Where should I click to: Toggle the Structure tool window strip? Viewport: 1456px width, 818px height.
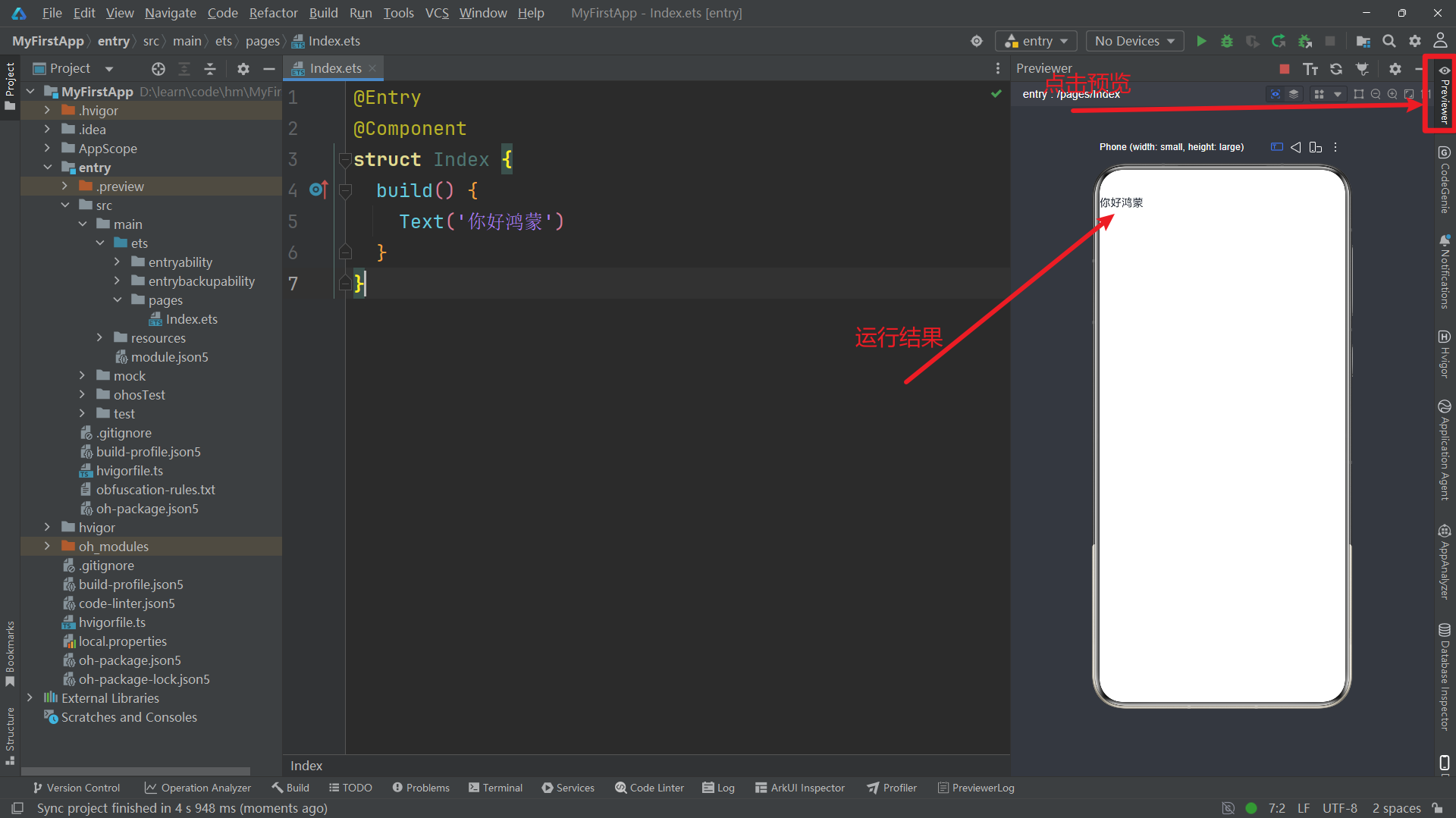[10, 735]
